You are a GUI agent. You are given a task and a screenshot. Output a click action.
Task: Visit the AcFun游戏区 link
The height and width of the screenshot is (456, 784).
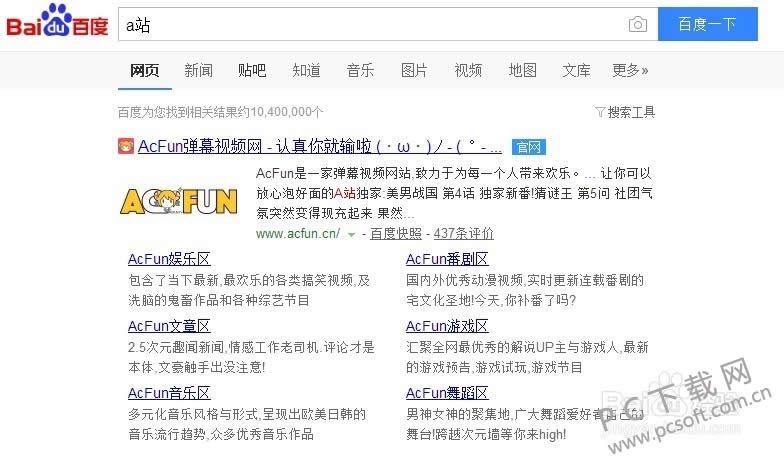click(x=447, y=326)
